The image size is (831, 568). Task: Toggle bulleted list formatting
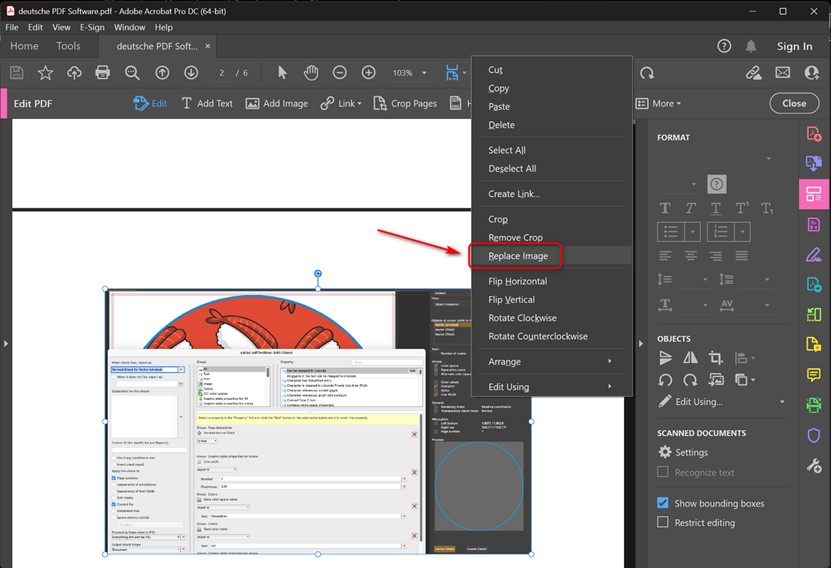coord(671,232)
